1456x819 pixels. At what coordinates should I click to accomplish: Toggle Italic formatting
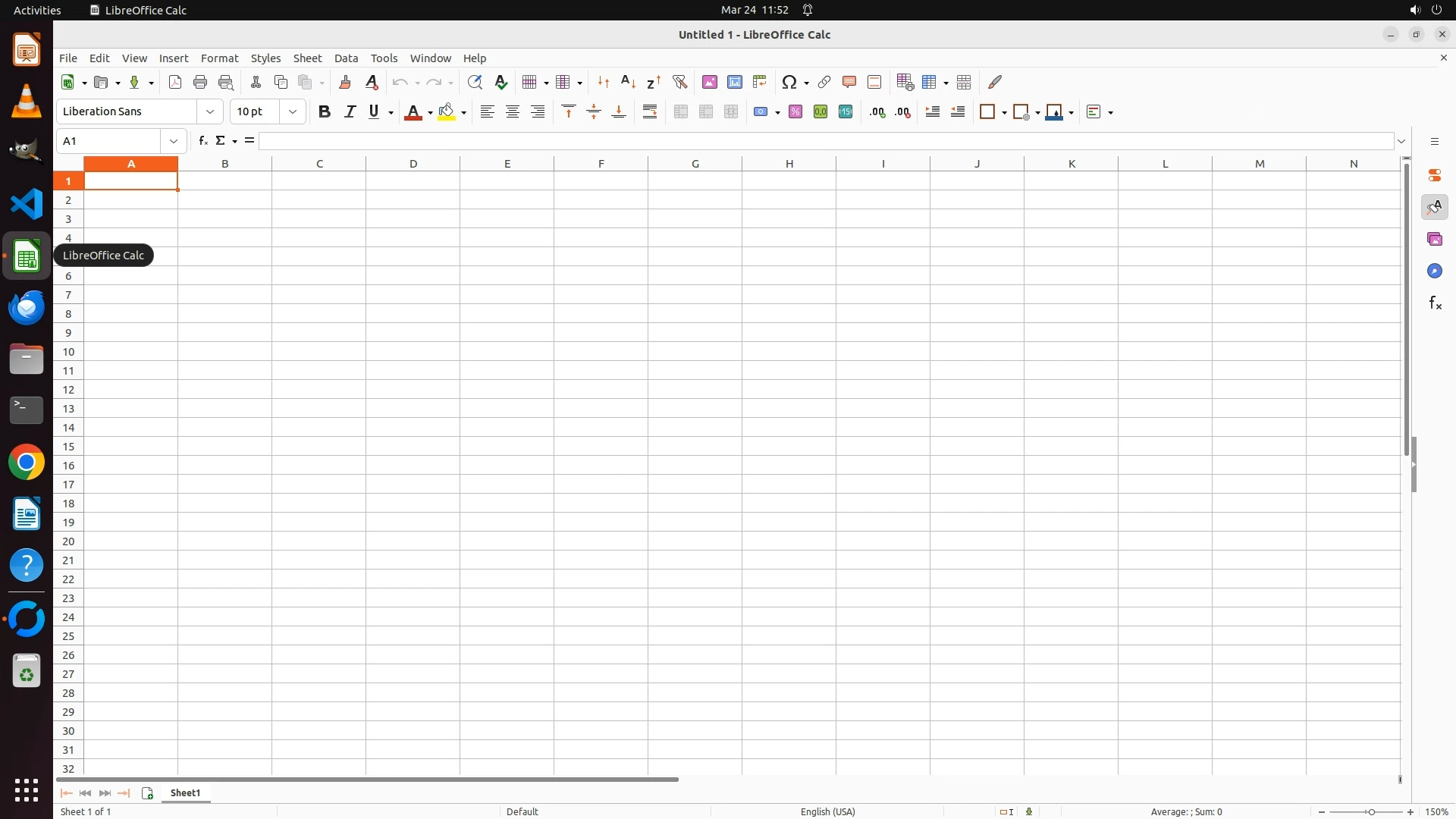(350, 112)
